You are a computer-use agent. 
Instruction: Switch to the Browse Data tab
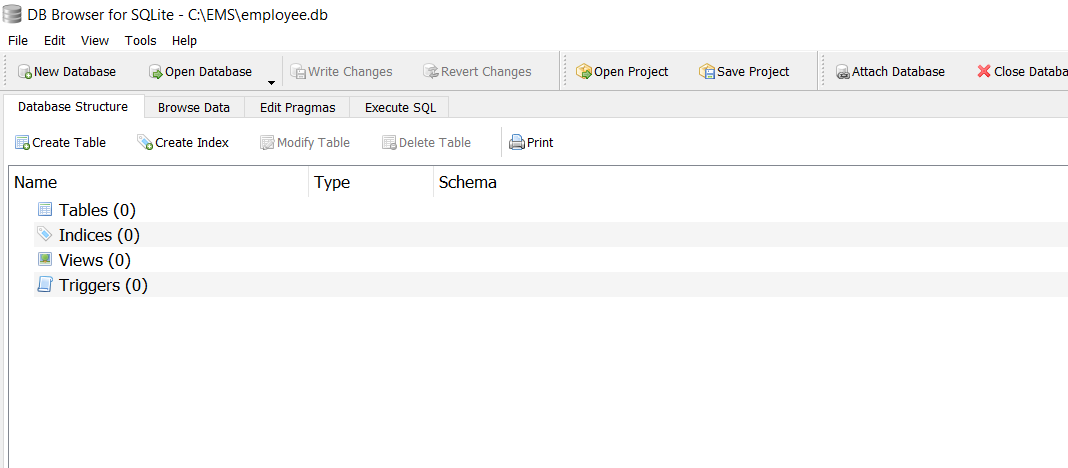click(193, 108)
